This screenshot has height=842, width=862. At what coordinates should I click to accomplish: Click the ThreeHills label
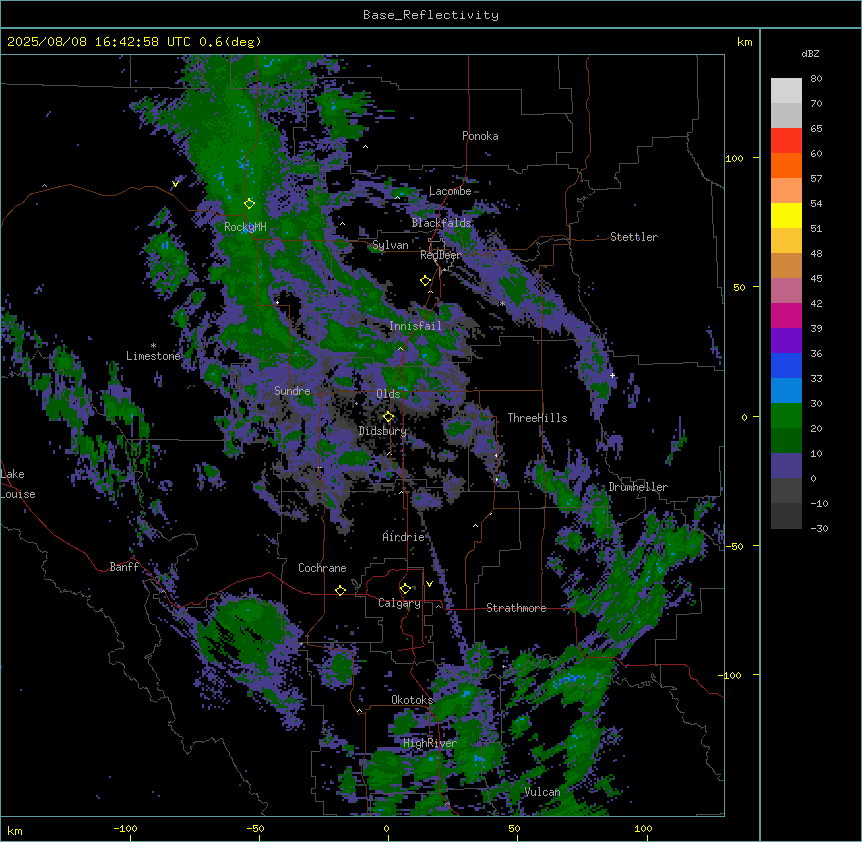[x=537, y=418]
